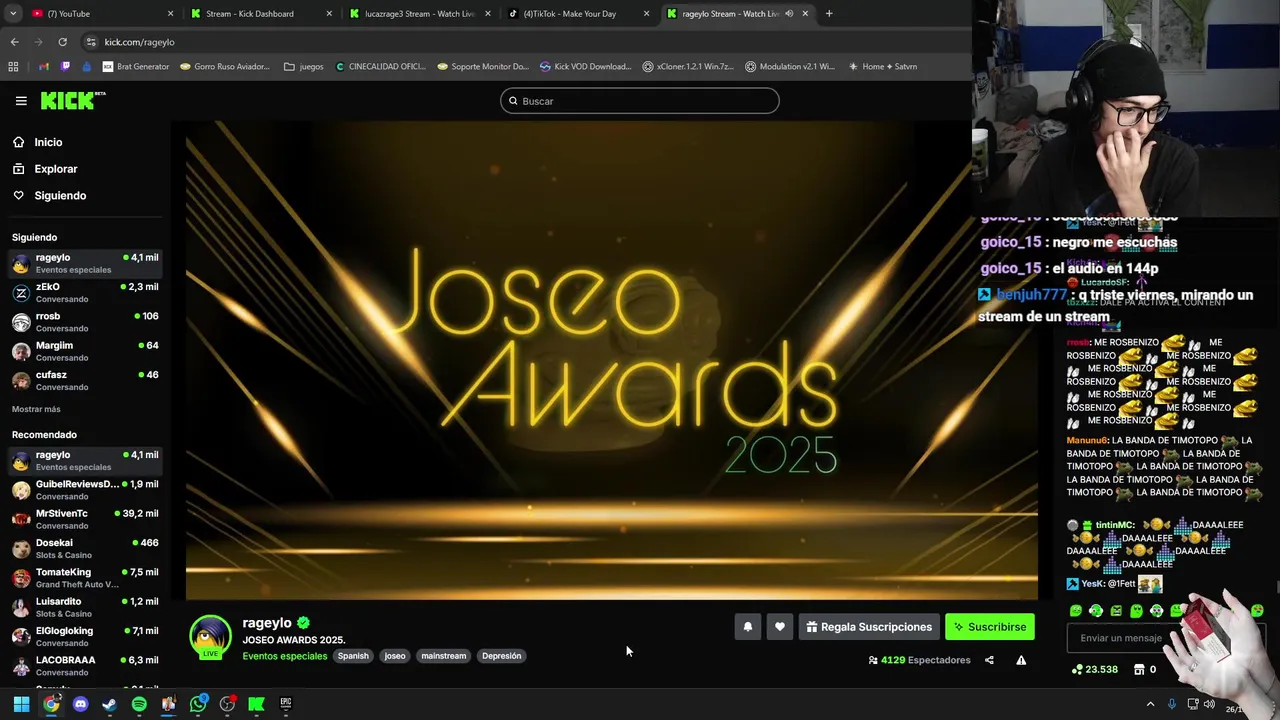The height and width of the screenshot is (720, 1280).
Task: Click the channel points 23.538 icon
Action: (x=1077, y=669)
